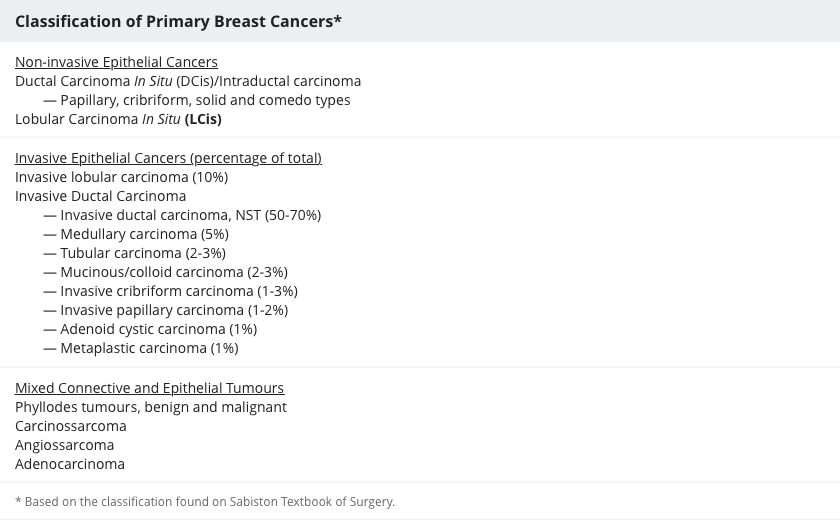This screenshot has width=840, height=520.
Task: Click 'Invasive lobular carcinoma (10%)' row
Action: [x=122, y=177]
